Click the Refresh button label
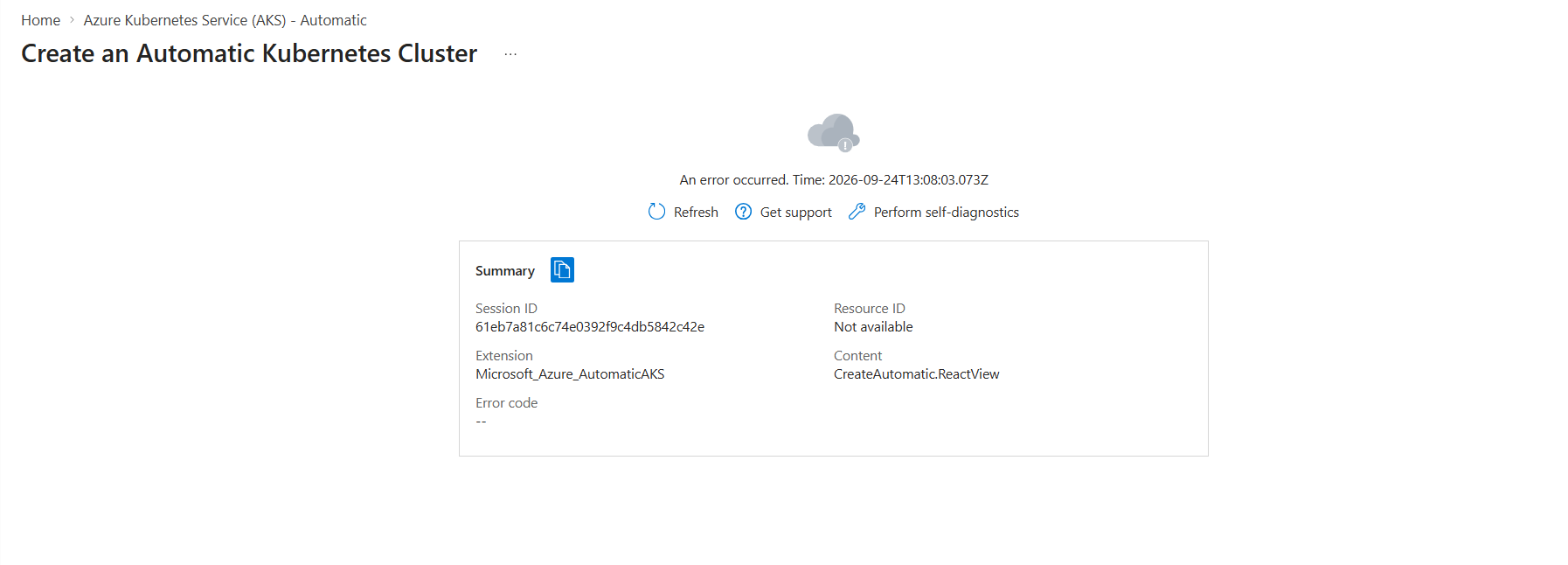Screen dimensions: 1568x565 click(696, 213)
